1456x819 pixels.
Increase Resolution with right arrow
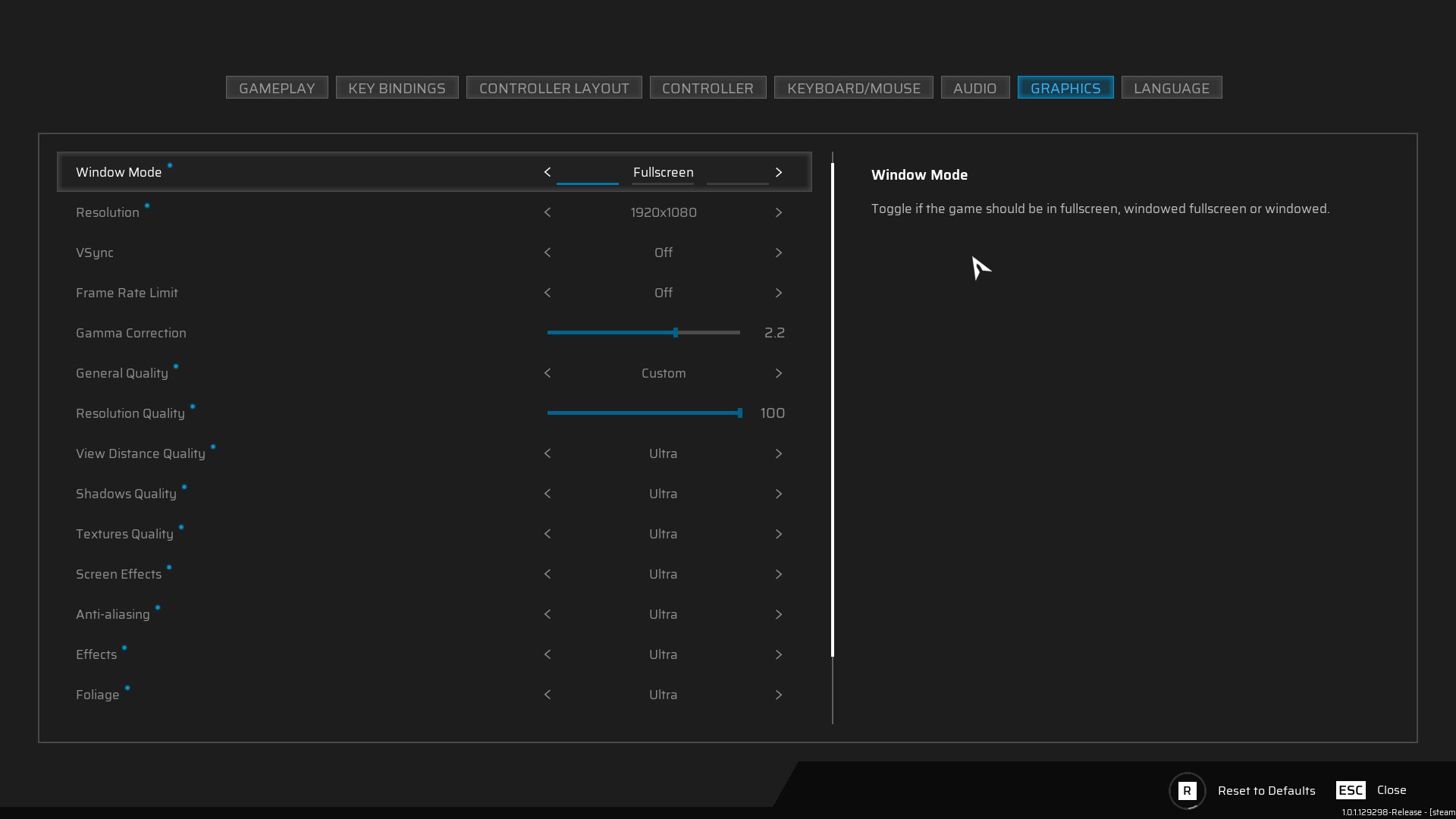point(778,212)
